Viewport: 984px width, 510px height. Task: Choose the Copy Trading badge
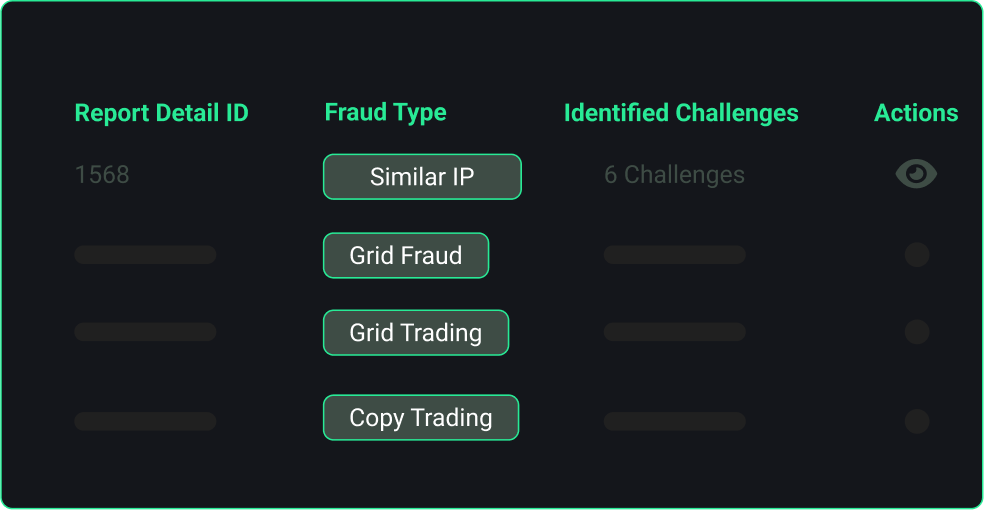[x=421, y=418]
